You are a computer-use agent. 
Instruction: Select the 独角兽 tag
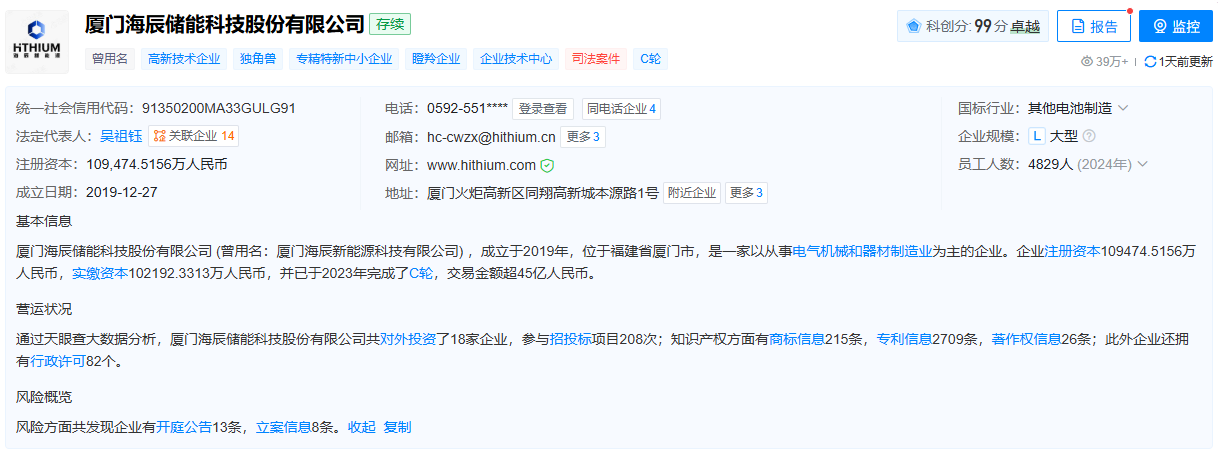point(258,59)
